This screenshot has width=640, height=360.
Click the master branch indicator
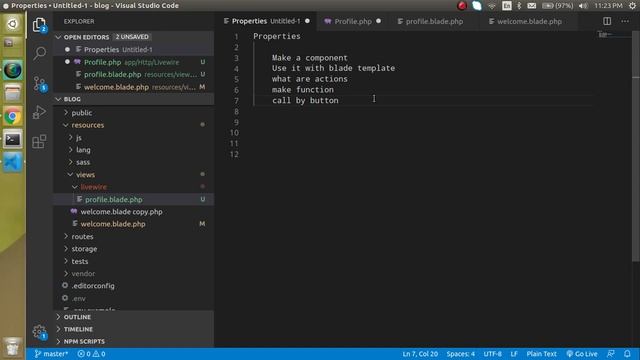(x=51, y=354)
